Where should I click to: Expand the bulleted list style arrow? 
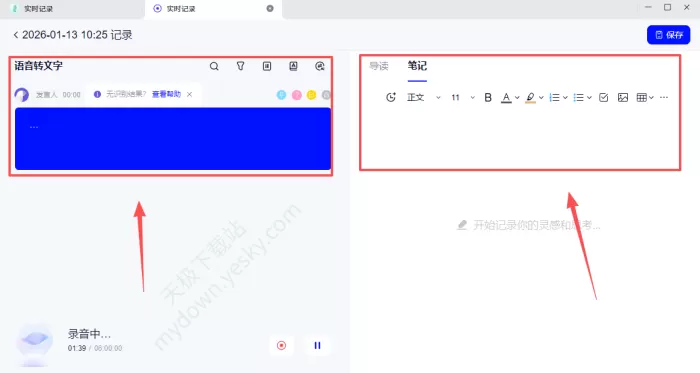pyautogui.click(x=589, y=97)
